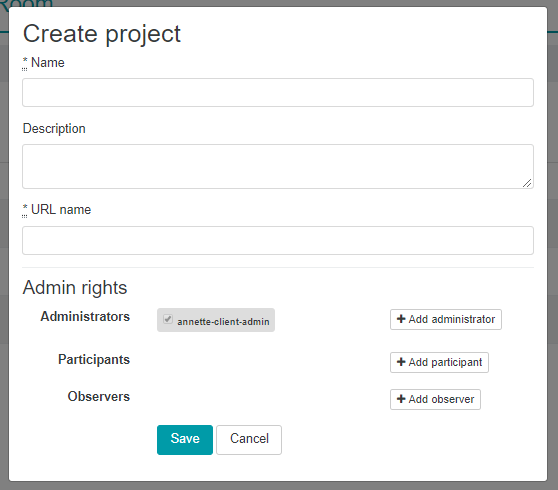The width and height of the screenshot is (558, 490).
Task: Click the plus icon on Add observer
Action: pos(401,399)
